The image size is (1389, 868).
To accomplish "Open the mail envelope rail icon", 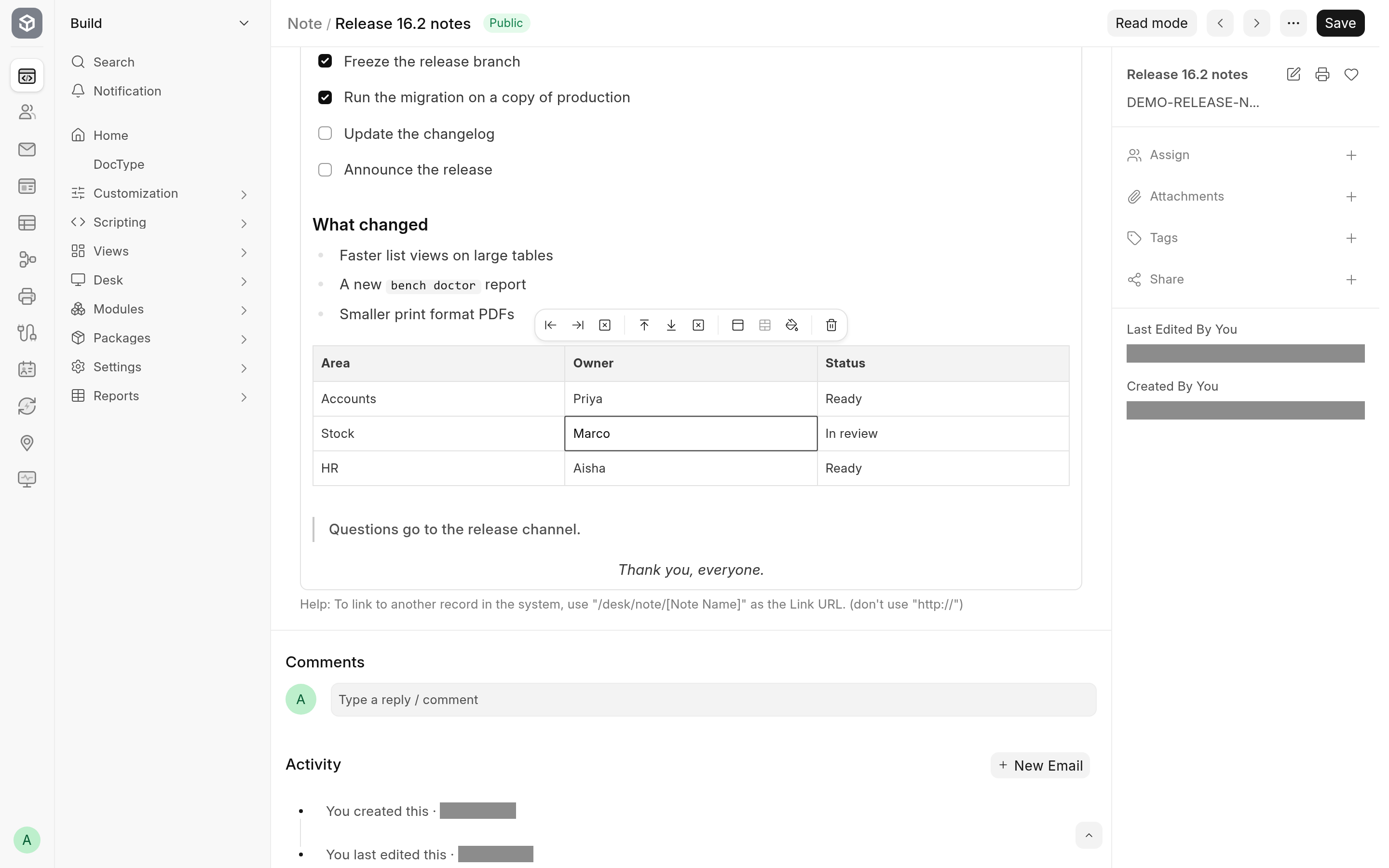I will (x=27, y=149).
